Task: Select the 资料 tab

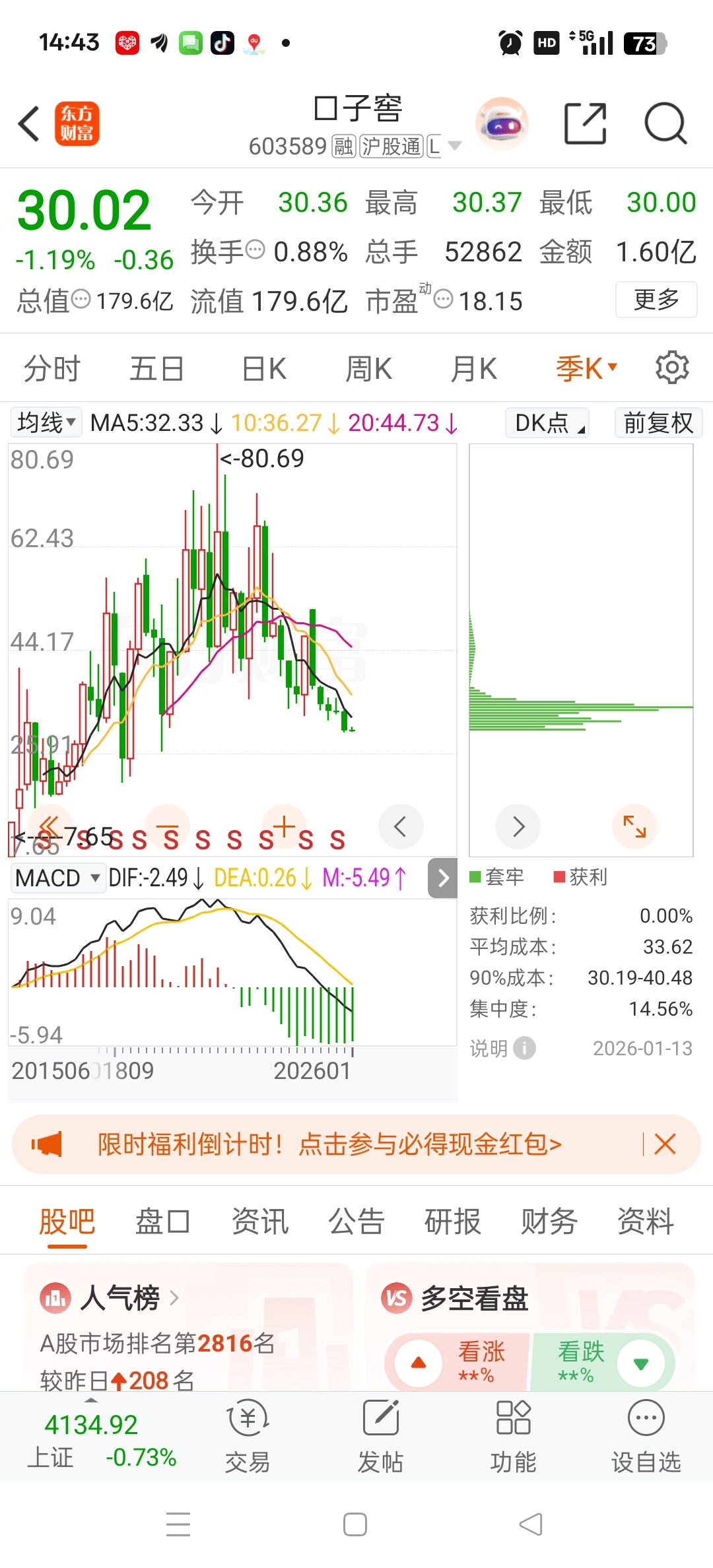Action: coord(646,1221)
